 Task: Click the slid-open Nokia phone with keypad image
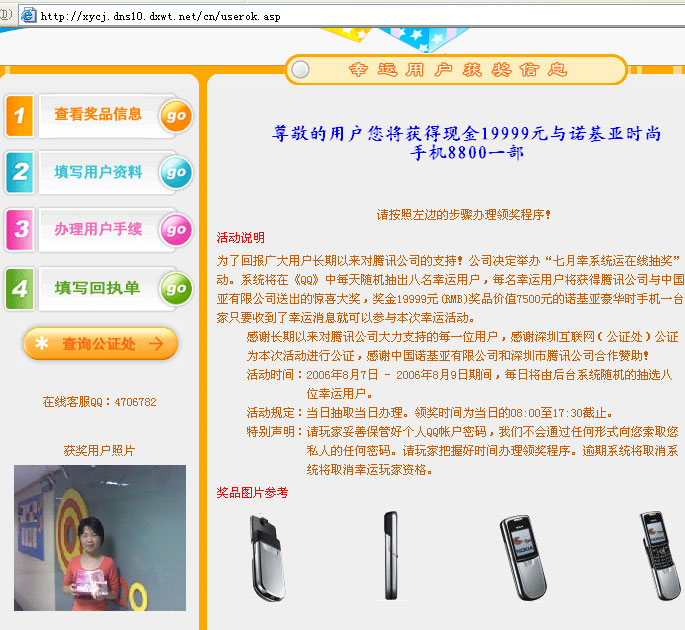click(x=660, y=556)
